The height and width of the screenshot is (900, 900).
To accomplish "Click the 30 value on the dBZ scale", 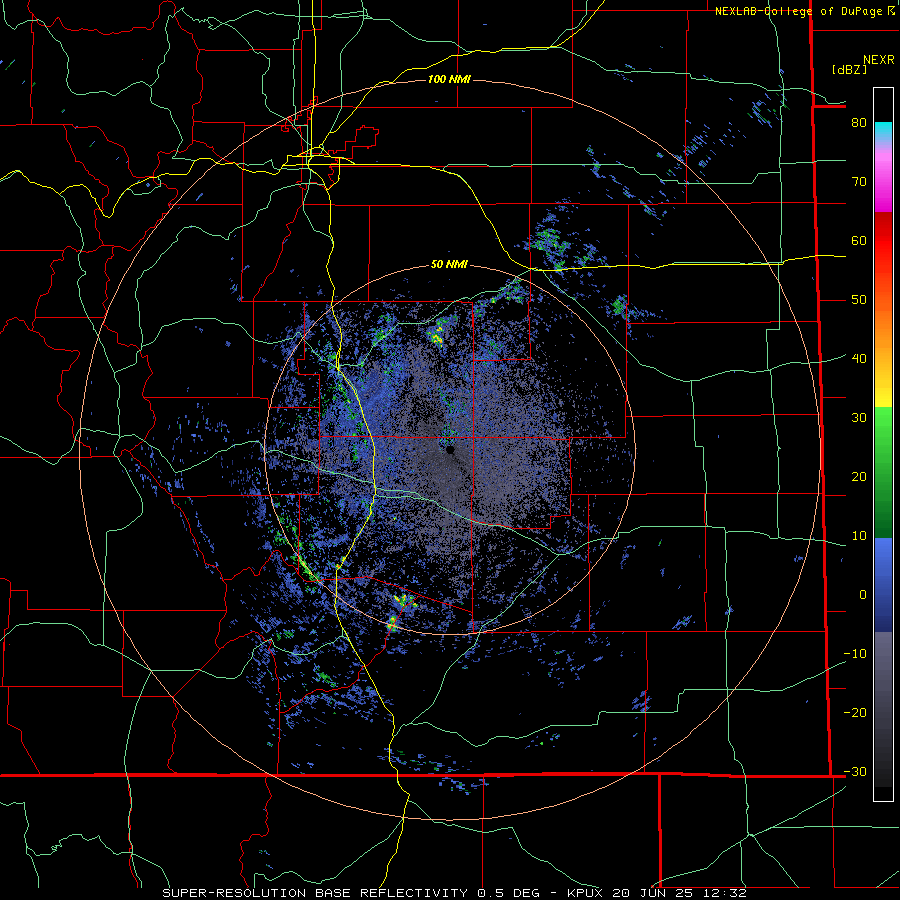I will click(859, 418).
